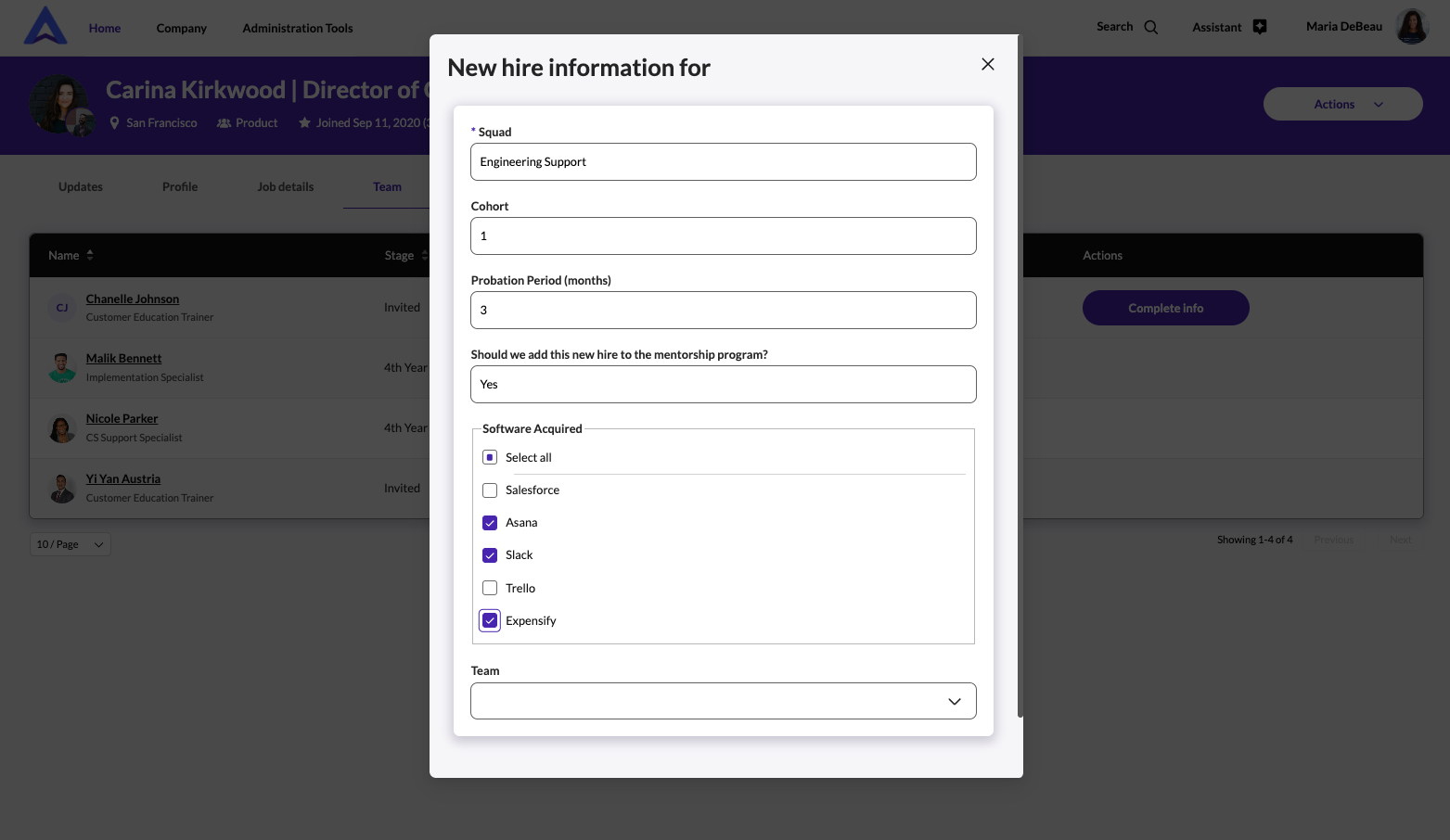Go to the Home menu
Screen dimensions: 1450x840
point(105,28)
